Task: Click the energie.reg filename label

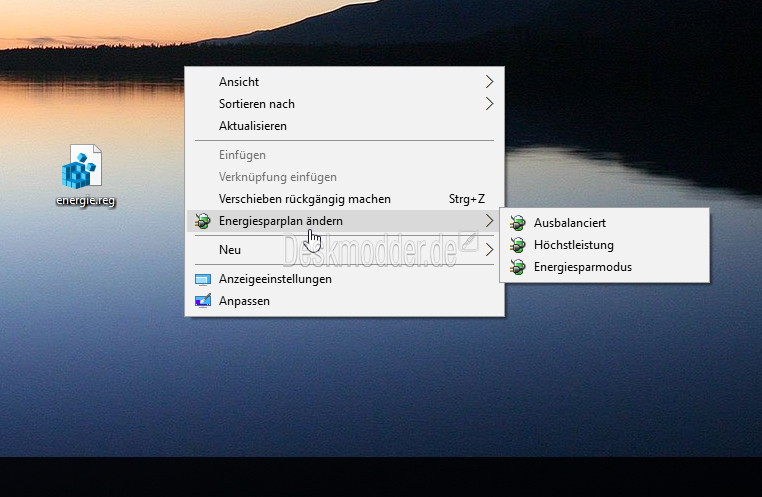Action: tap(86, 200)
